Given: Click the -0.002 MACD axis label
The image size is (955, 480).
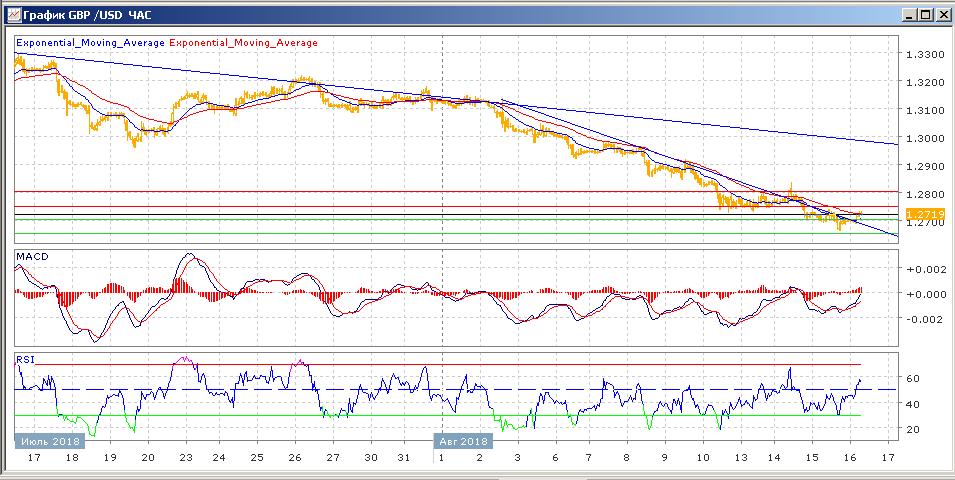Looking at the screenshot, I should pyautogui.click(x=924, y=320).
